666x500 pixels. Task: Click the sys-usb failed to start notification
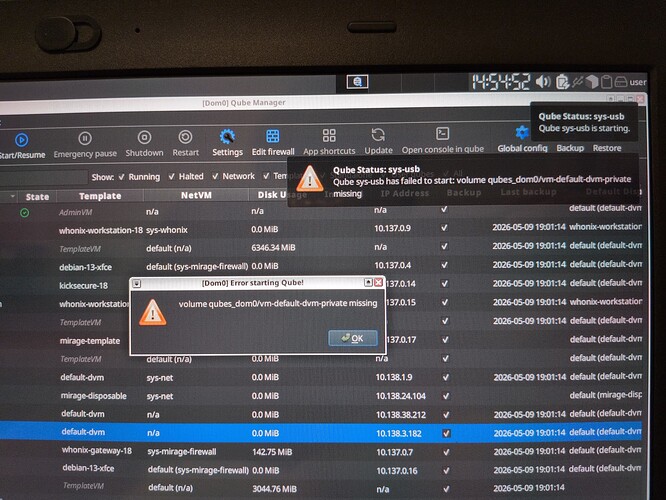point(463,182)
